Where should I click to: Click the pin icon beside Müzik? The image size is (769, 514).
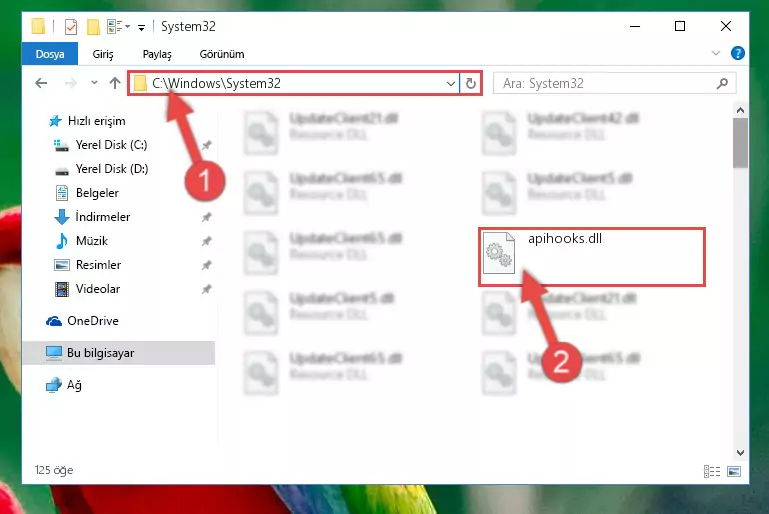(x=206, y=241)
